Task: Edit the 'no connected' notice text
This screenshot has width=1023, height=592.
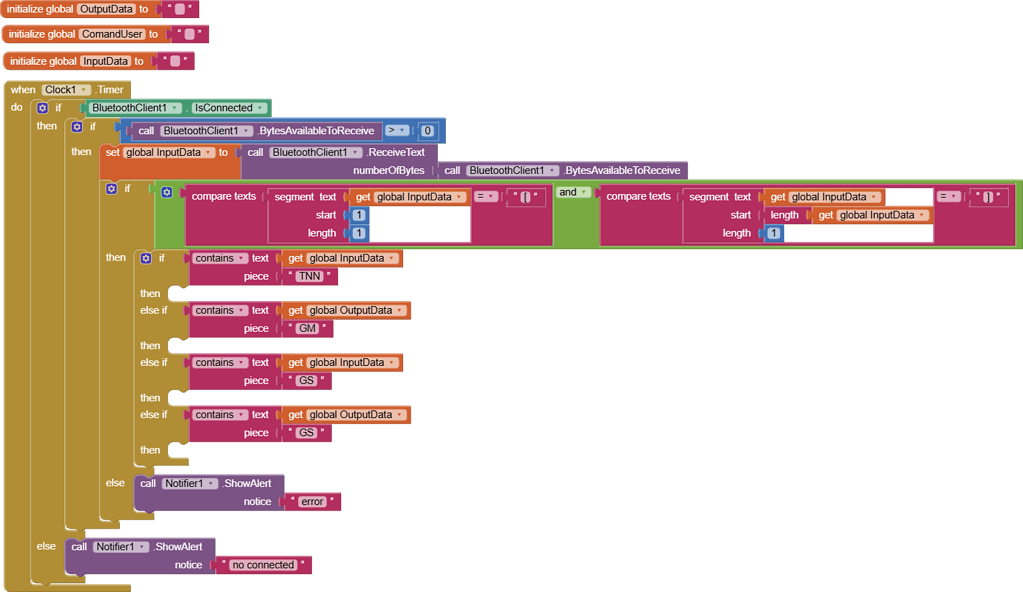Action: point(264,565)
